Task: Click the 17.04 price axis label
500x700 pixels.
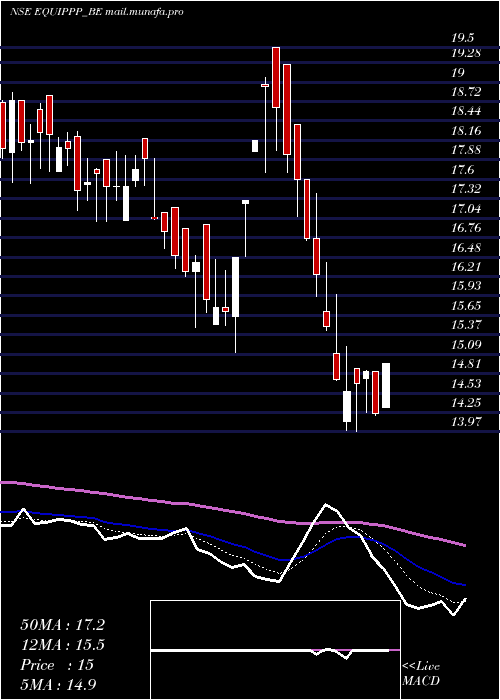Action: click(466, 208)
